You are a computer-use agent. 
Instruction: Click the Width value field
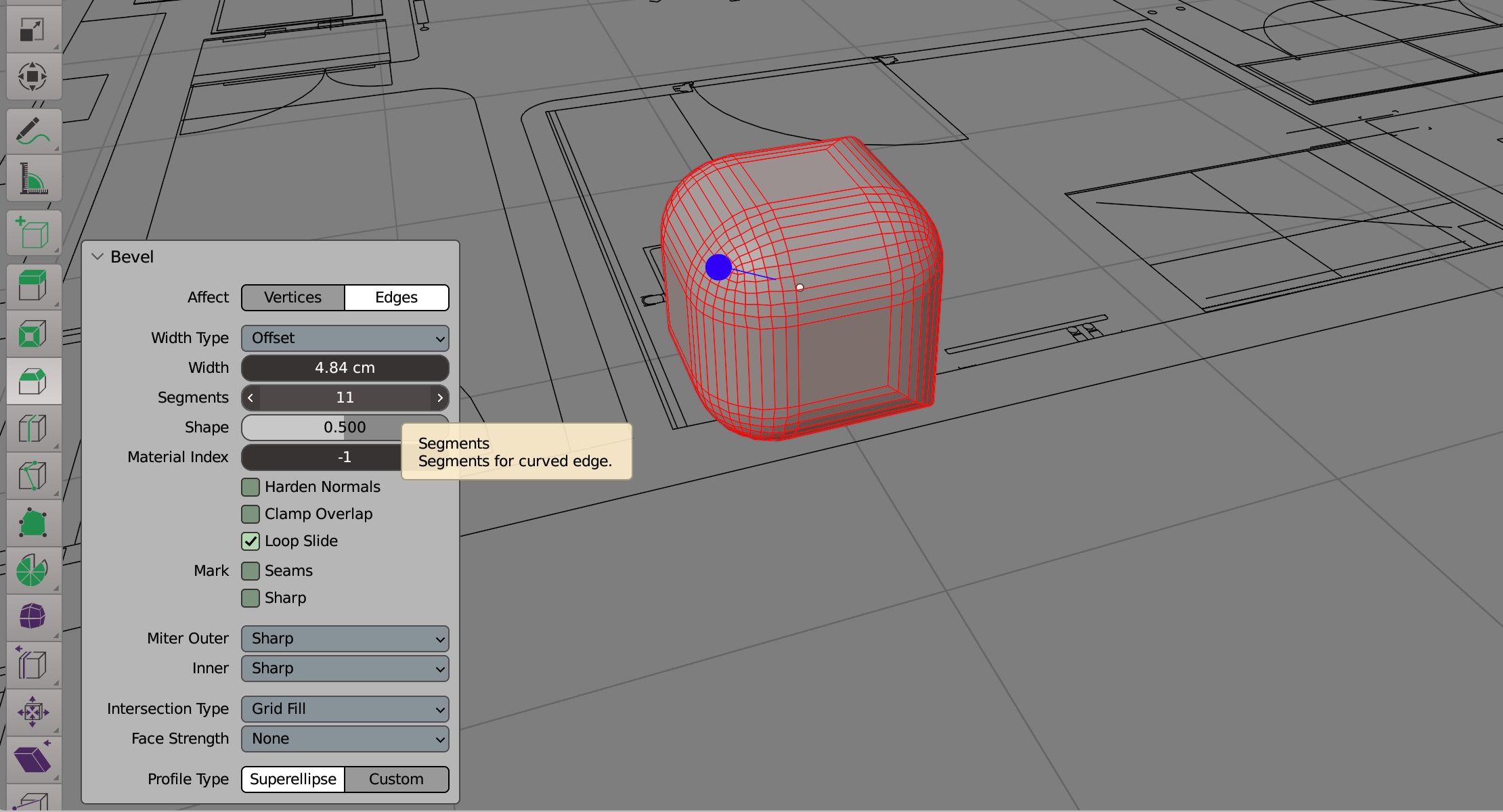345,368
